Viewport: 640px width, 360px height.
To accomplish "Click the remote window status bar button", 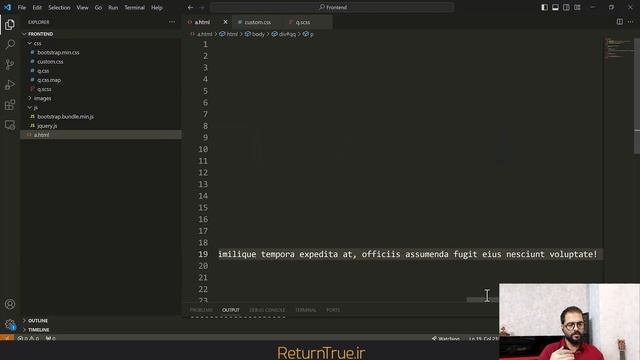I will (x=7, y=338).
